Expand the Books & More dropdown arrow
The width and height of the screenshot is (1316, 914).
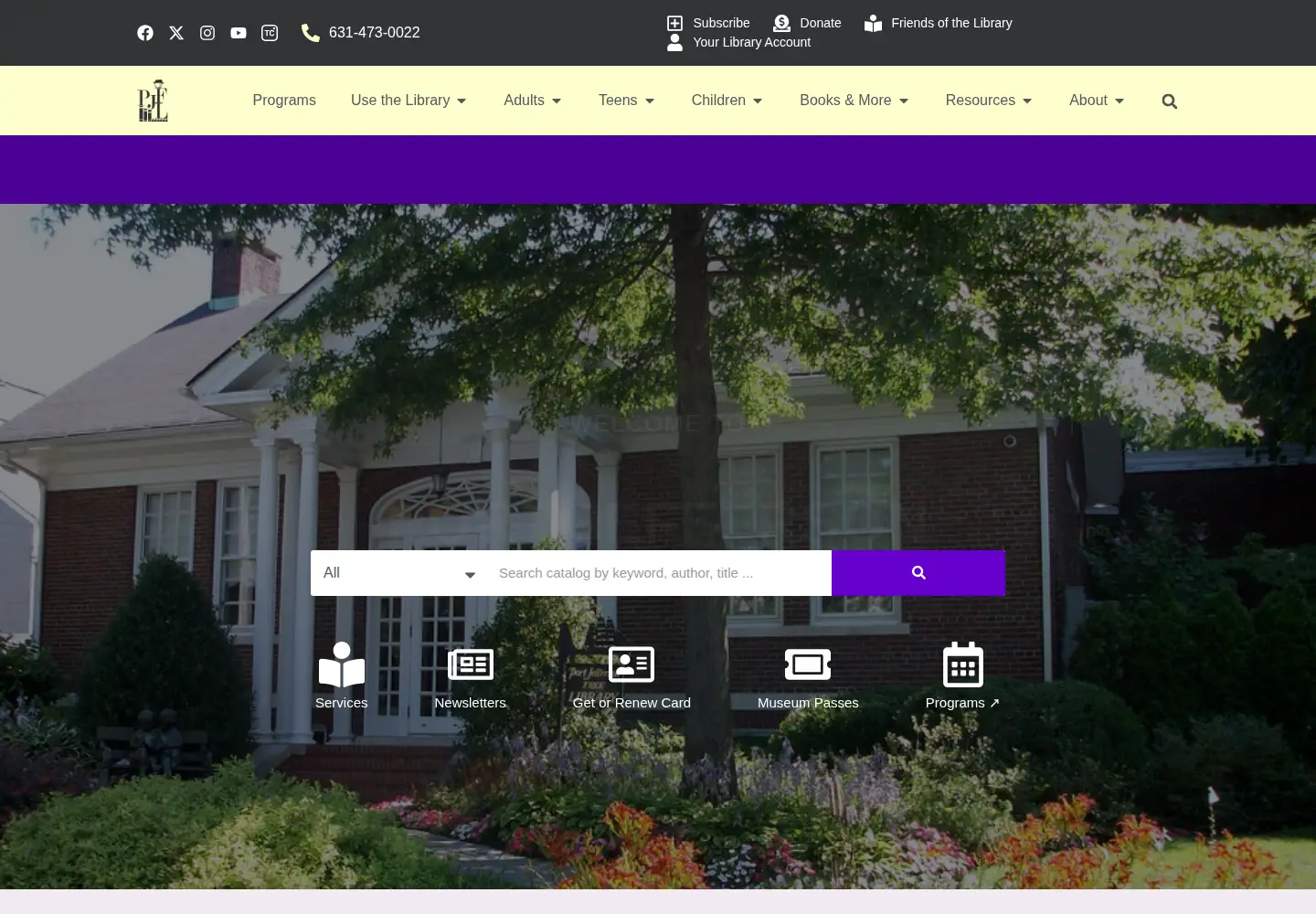[x=904, y=101]
